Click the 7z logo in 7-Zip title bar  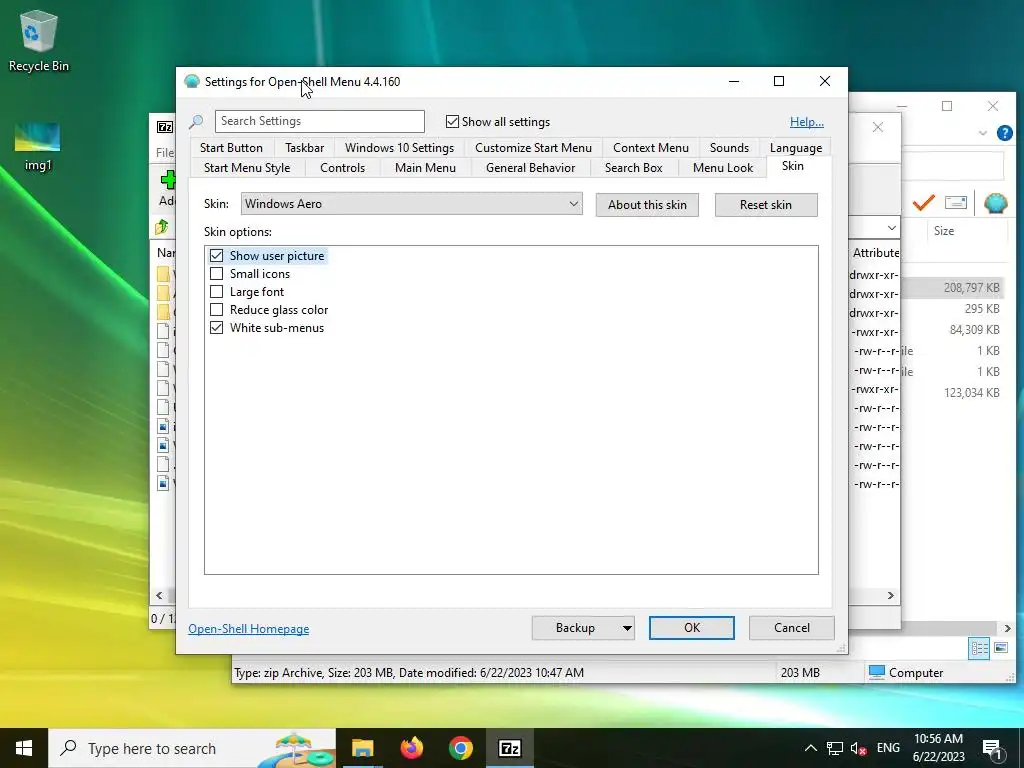pos(165,127)
